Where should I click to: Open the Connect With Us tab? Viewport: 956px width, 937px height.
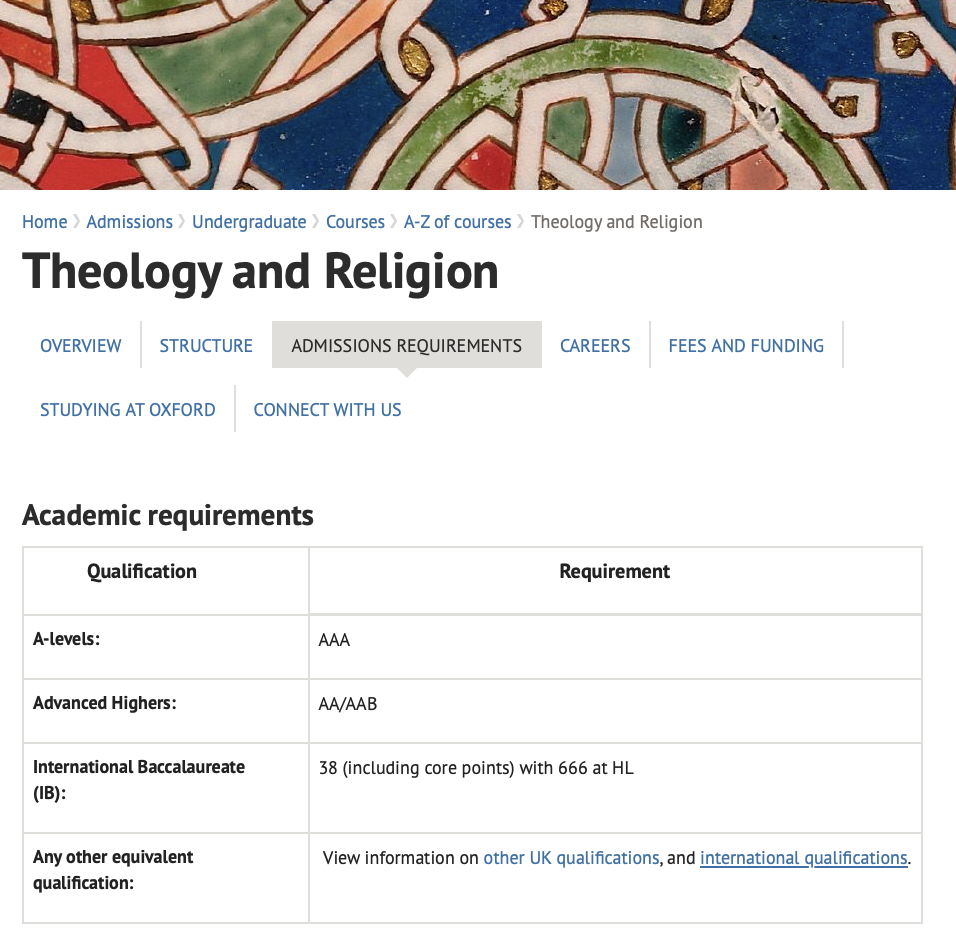pos(327,410)
